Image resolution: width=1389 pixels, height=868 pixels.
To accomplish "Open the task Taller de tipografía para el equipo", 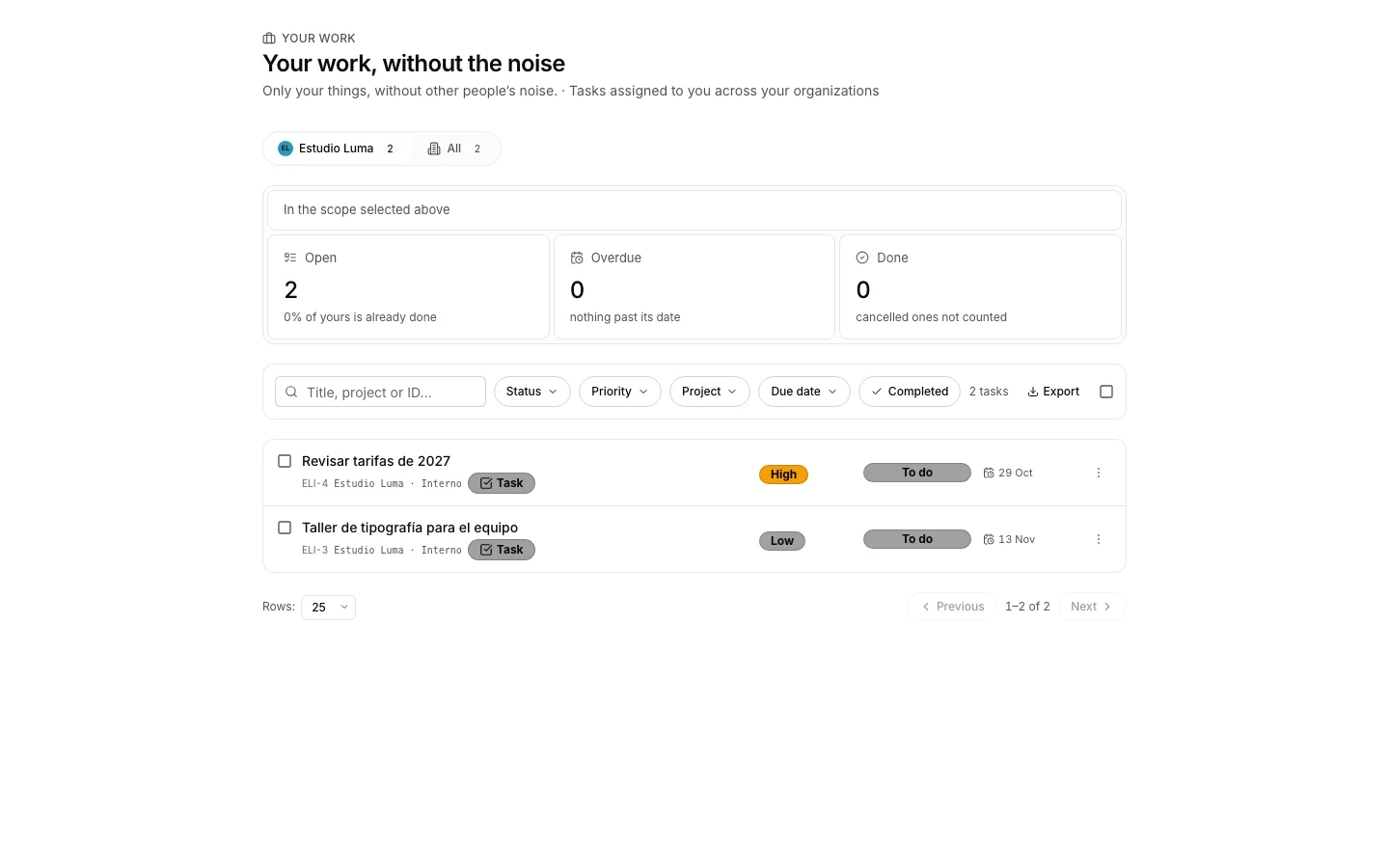I will [410, 528].
